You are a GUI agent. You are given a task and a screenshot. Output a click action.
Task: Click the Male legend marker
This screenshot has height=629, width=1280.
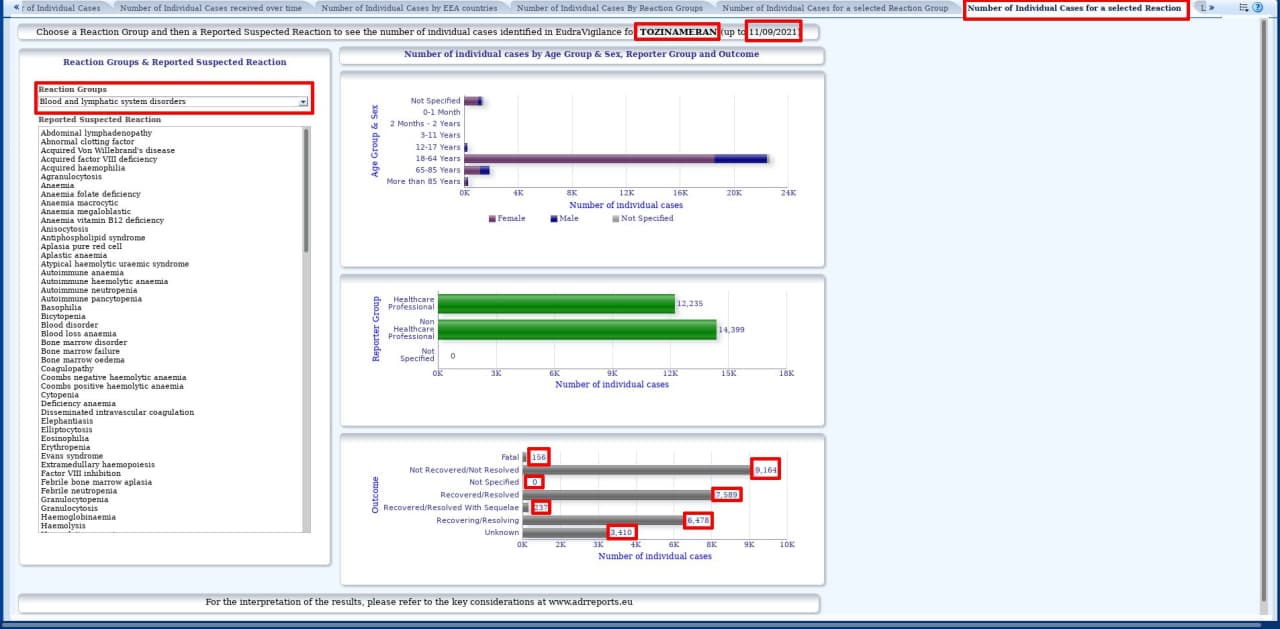pyautogui.click(x=553, y=218)
